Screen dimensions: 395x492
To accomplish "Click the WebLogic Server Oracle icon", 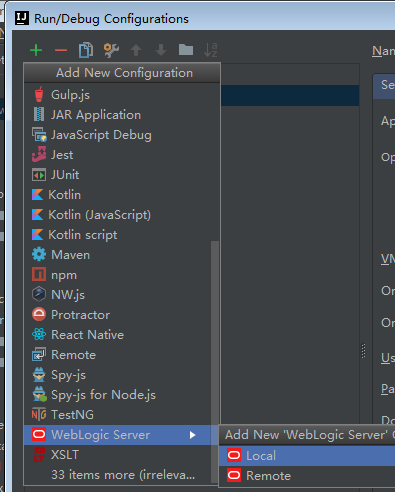I will [x=39, y=434].
